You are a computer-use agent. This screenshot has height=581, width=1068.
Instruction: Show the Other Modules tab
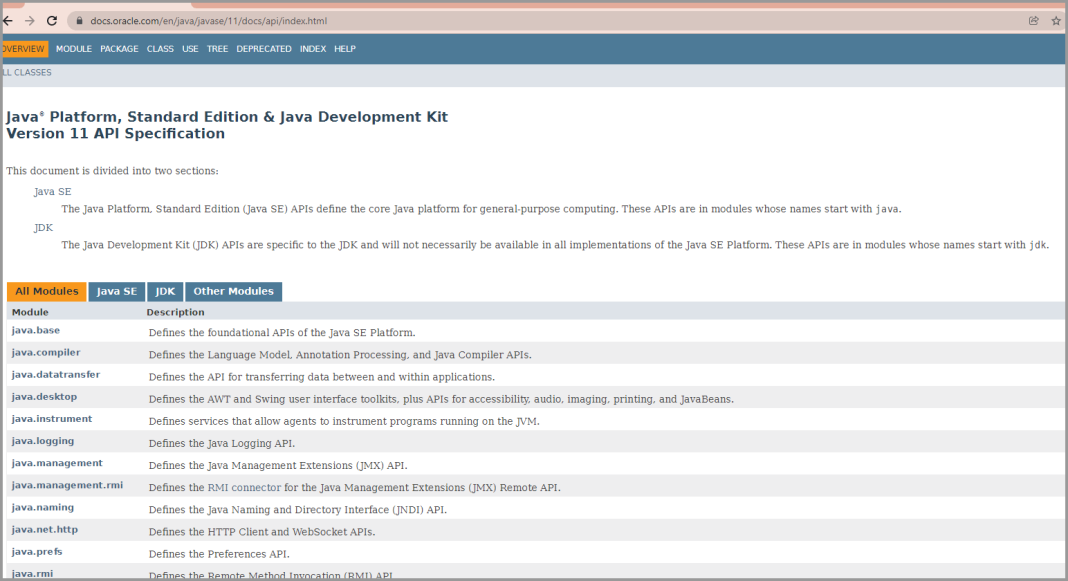click(233, 292)
